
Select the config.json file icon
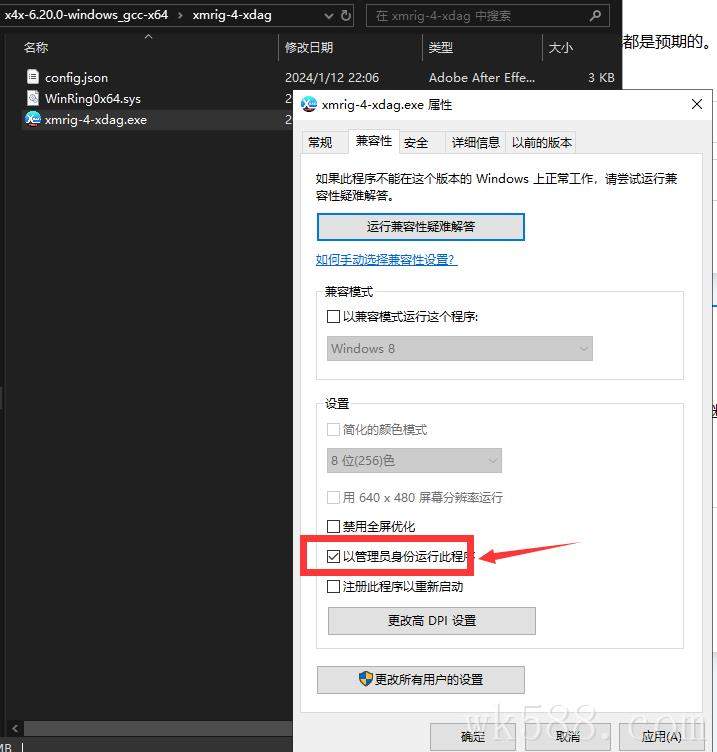(x=33, y=77)
